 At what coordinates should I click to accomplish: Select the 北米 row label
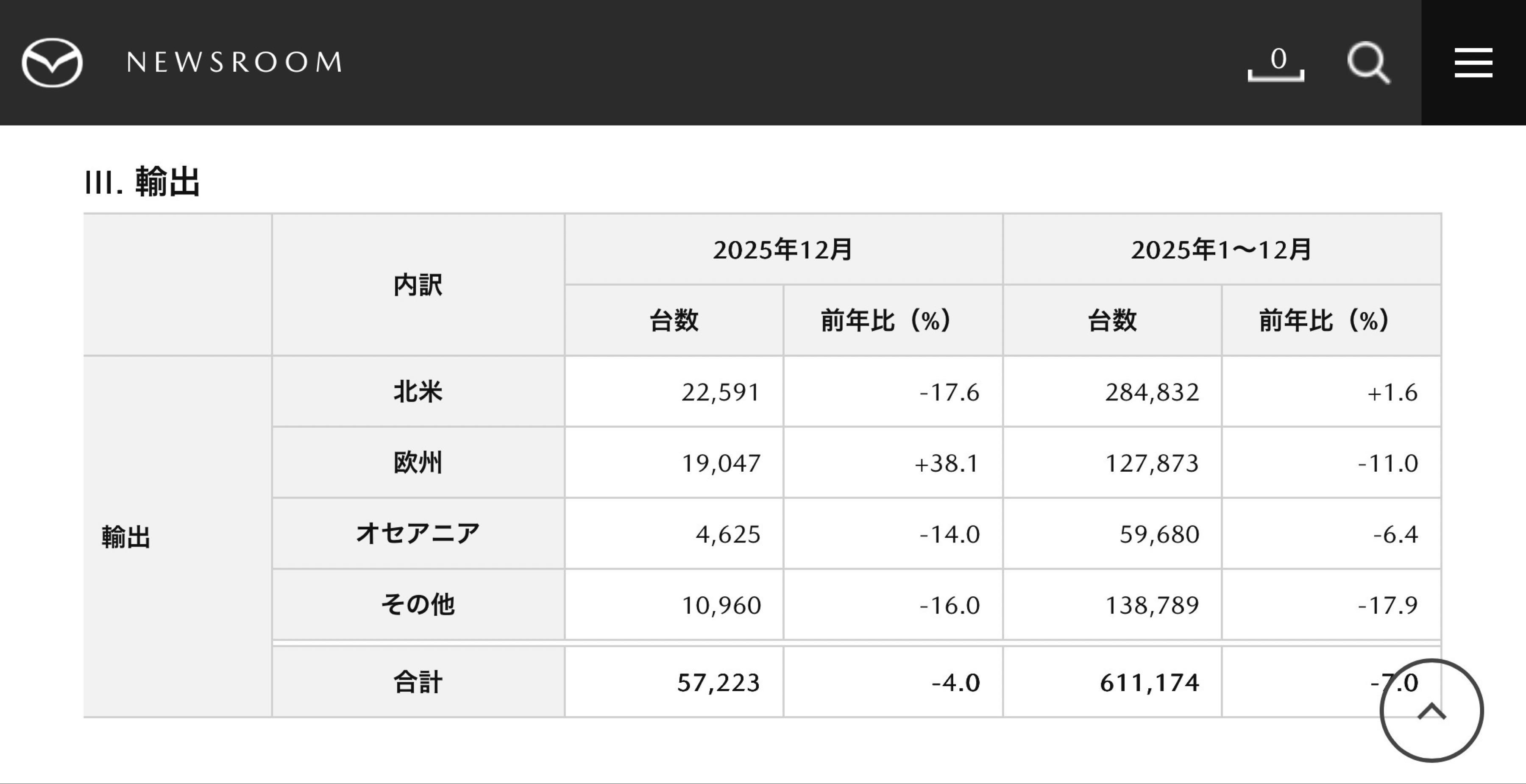pyautogui.click(x=419, y=391)
